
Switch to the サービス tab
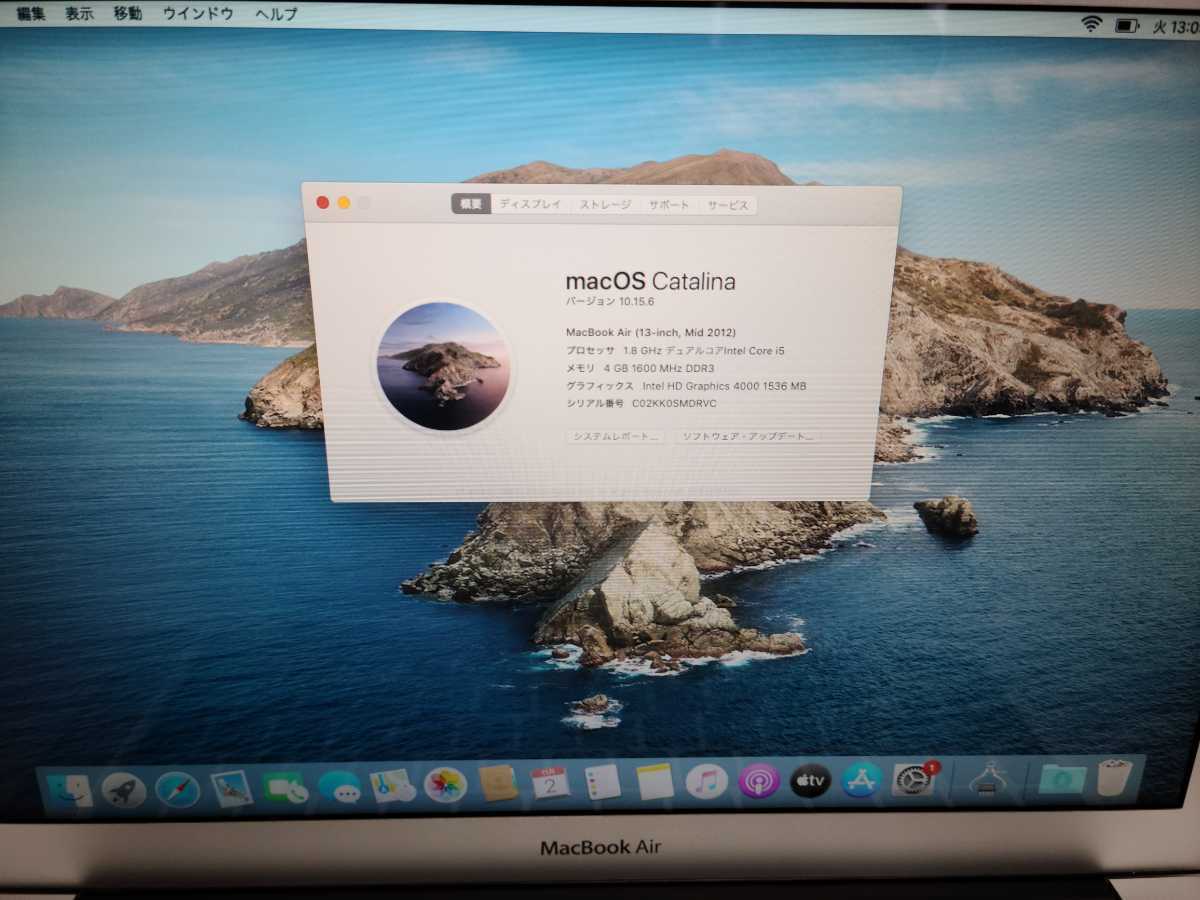[x=728, y=205]
